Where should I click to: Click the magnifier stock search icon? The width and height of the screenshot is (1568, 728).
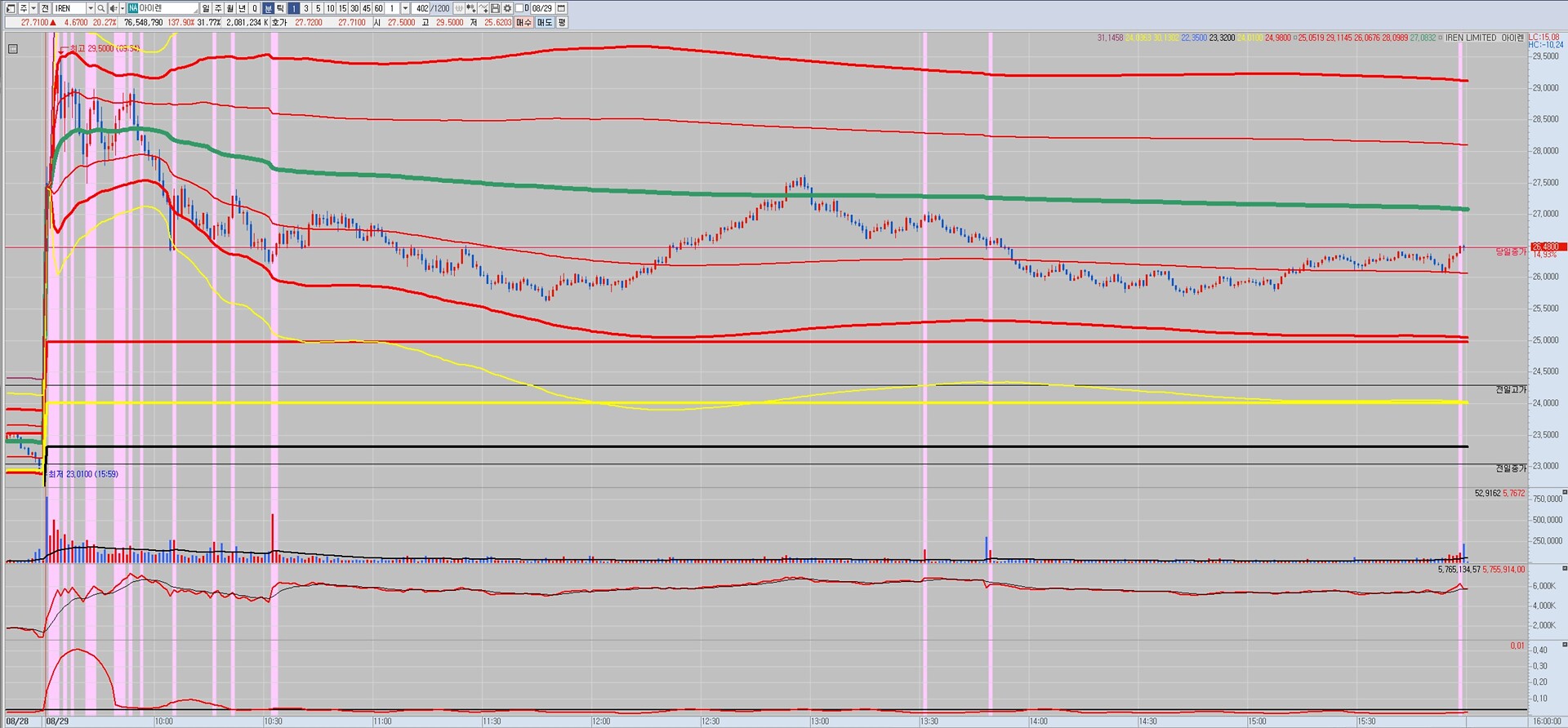pyautogui.click(x=101, y=8)
